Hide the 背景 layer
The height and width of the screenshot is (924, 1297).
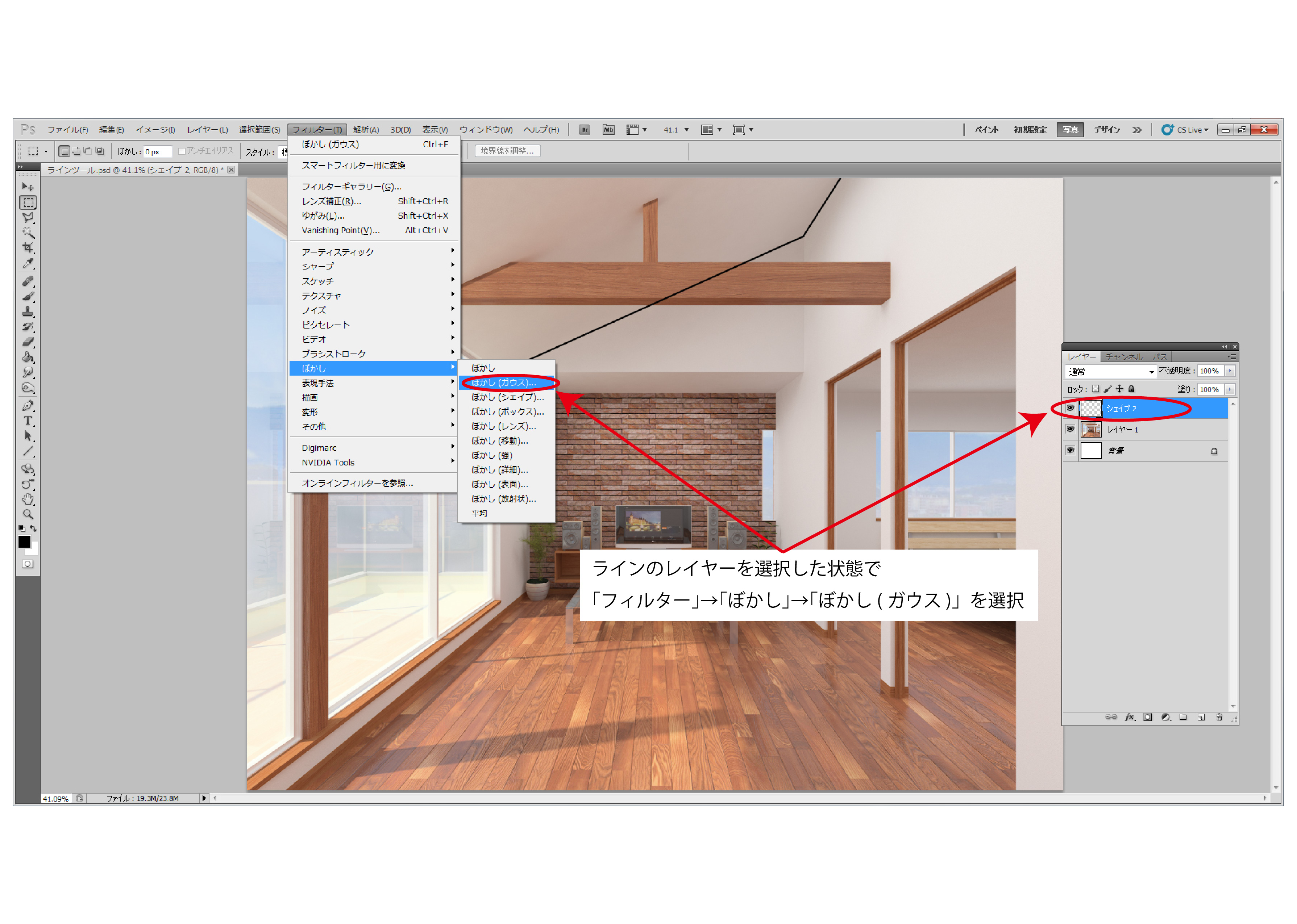coord(1070,450)
